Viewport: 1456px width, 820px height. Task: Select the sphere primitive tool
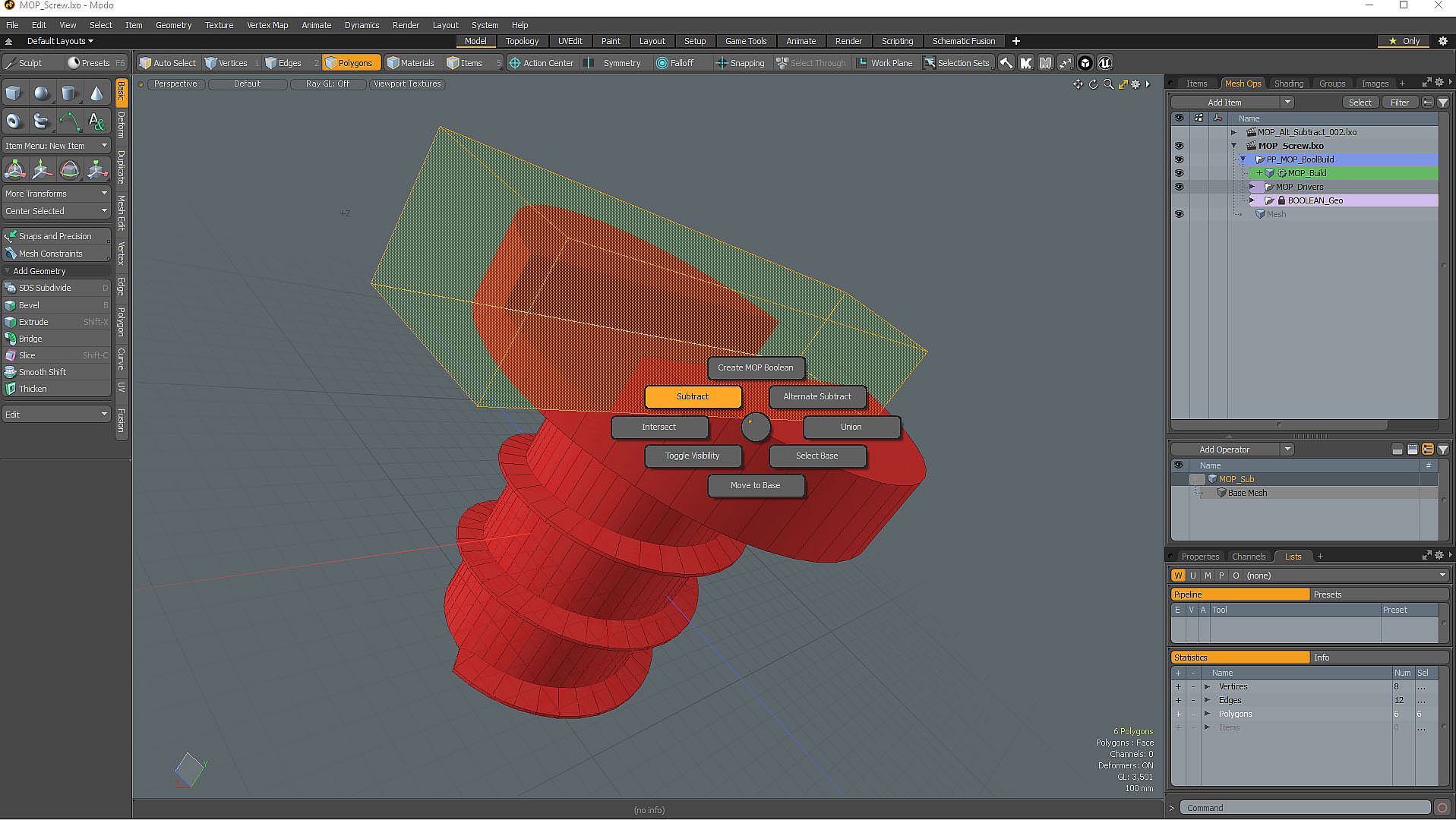[42, 93]
